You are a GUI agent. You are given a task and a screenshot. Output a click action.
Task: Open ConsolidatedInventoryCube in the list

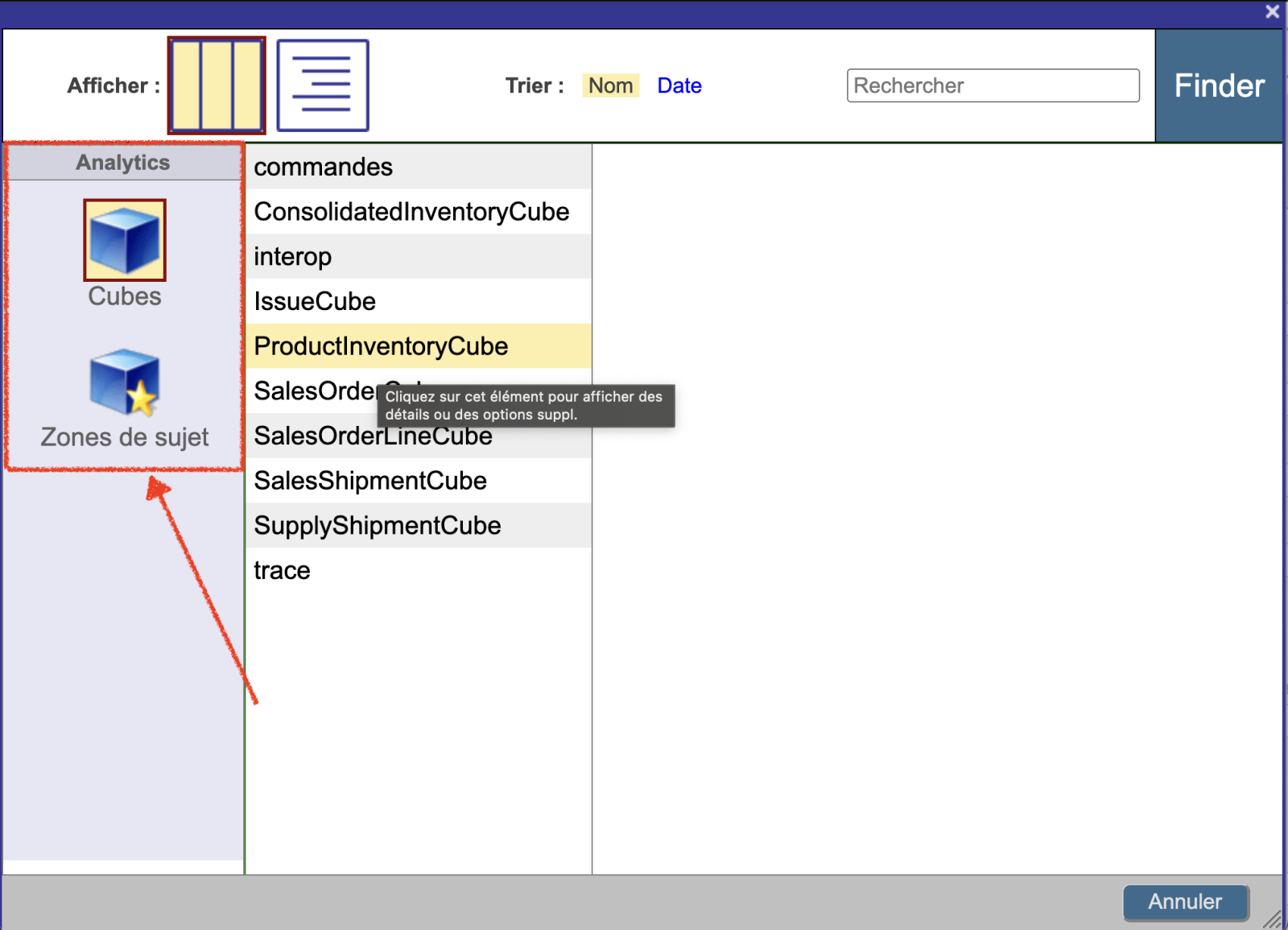pos(411,212)
